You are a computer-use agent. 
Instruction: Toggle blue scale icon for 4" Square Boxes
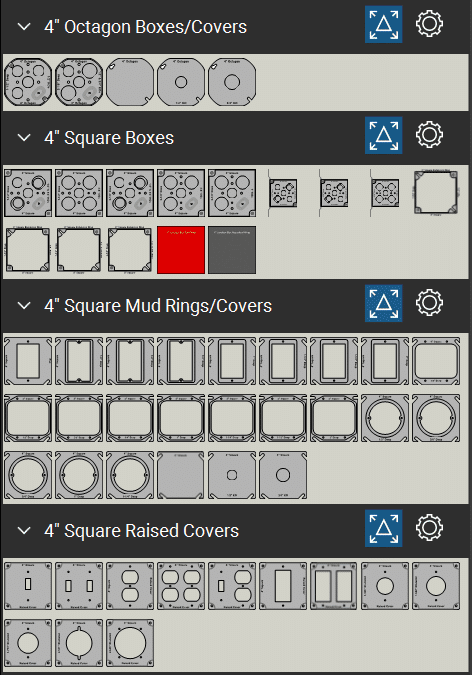(383, 135)
